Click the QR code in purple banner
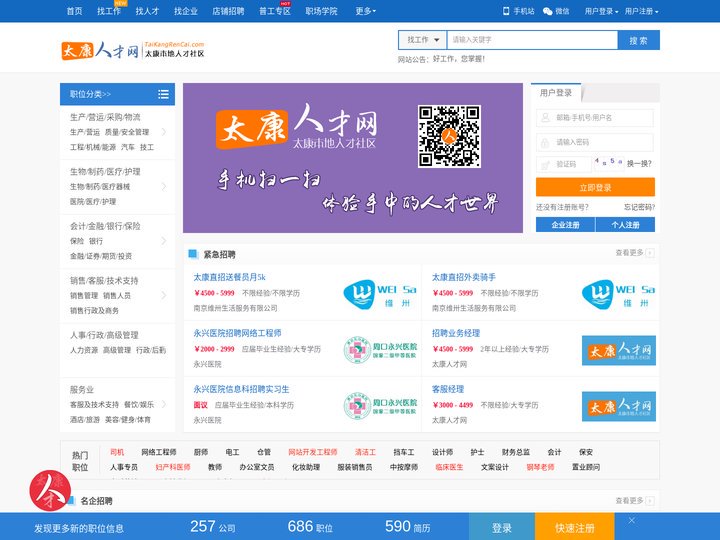This screenshot has width=720, height=540. 449,136
